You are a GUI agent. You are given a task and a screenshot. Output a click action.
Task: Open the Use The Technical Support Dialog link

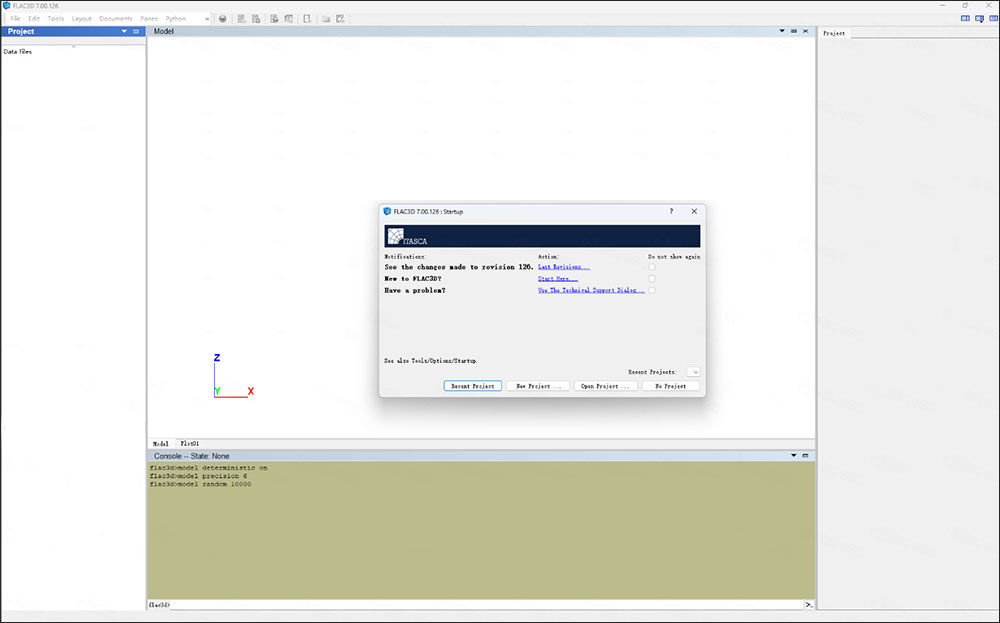[x=591, y=290]
